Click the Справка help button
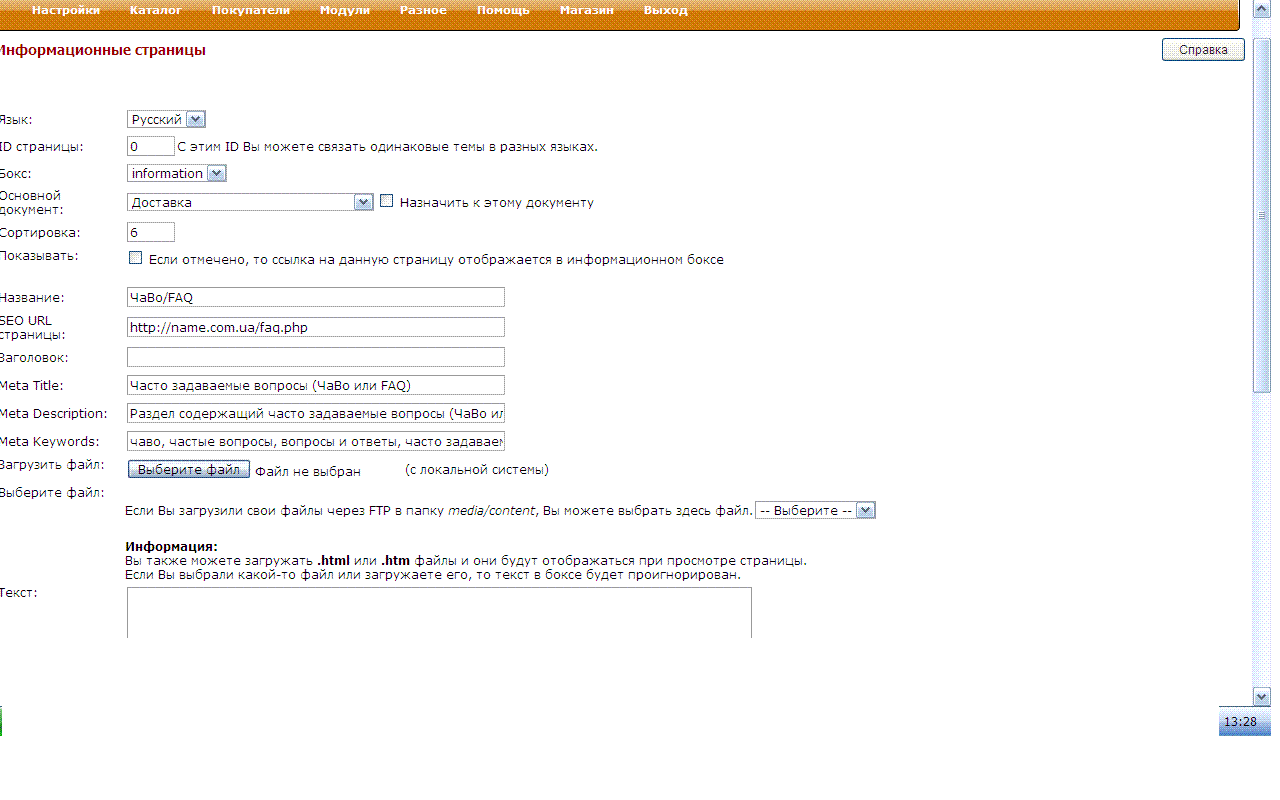Image resolution: width=1280 pixels, height=800 pixels. (1202, 50)
